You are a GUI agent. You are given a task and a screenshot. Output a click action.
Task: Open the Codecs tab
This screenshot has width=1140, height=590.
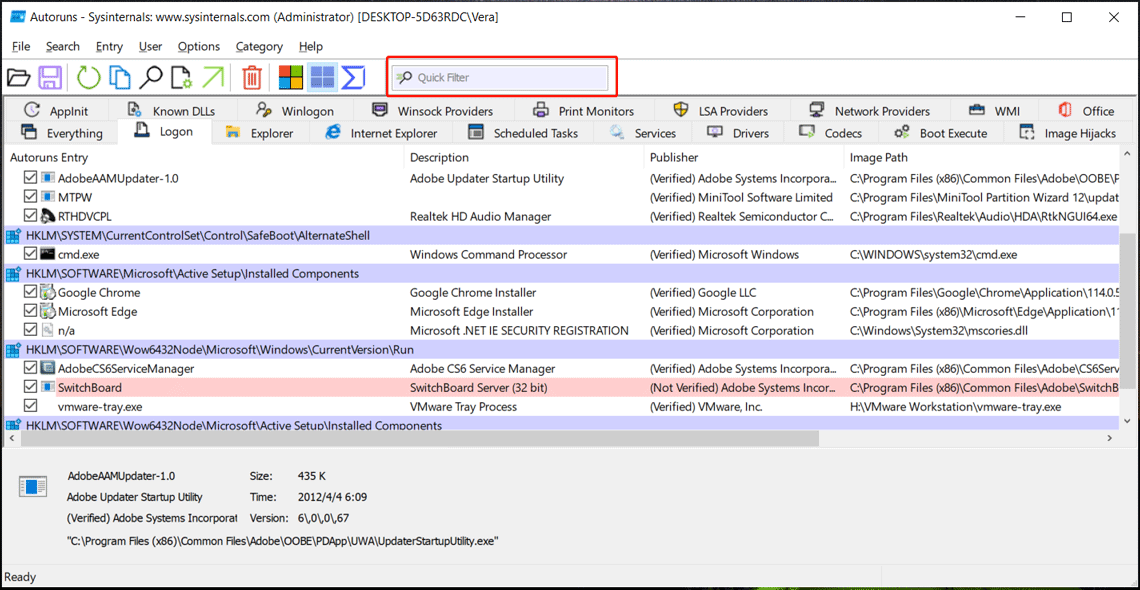[831, 133]
